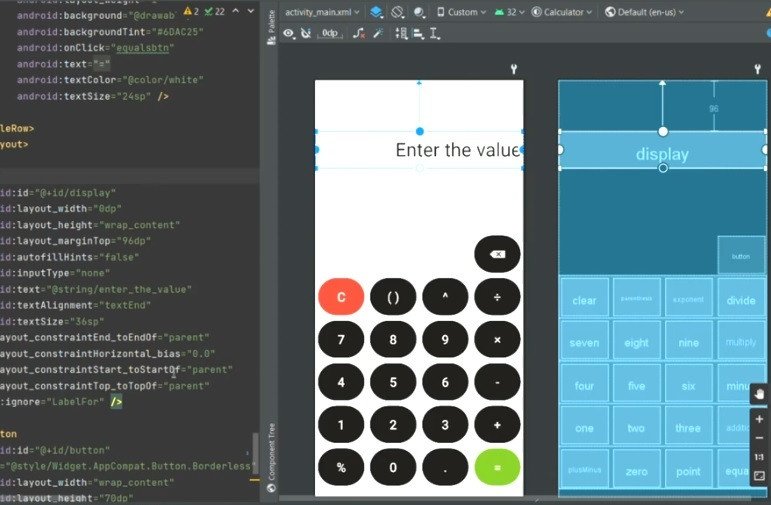Zoom in with the plus icon
Screen dimensions: 771x505
pyautogui.click(x=759, y=420)
